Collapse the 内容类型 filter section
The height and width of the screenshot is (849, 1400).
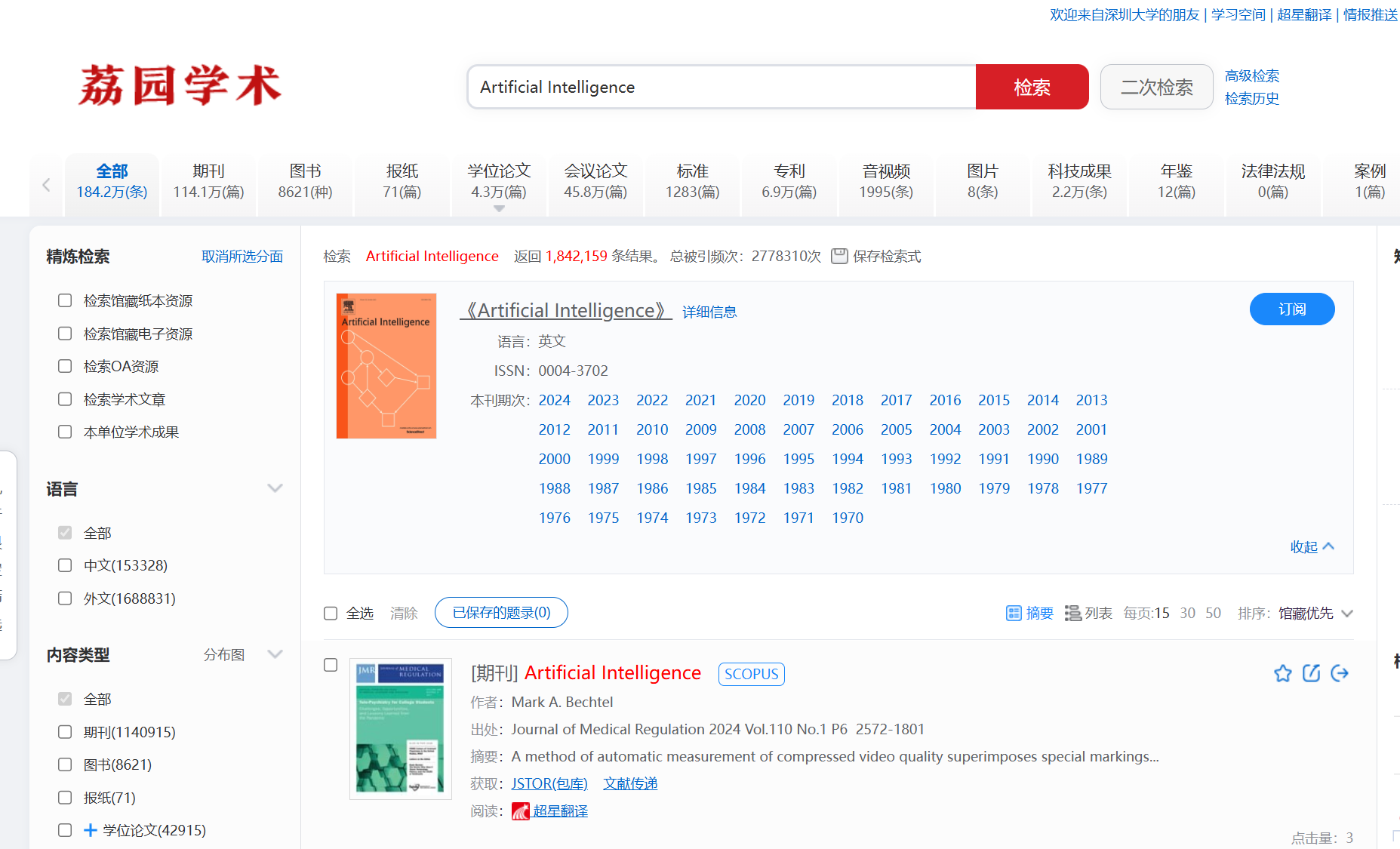275,654
